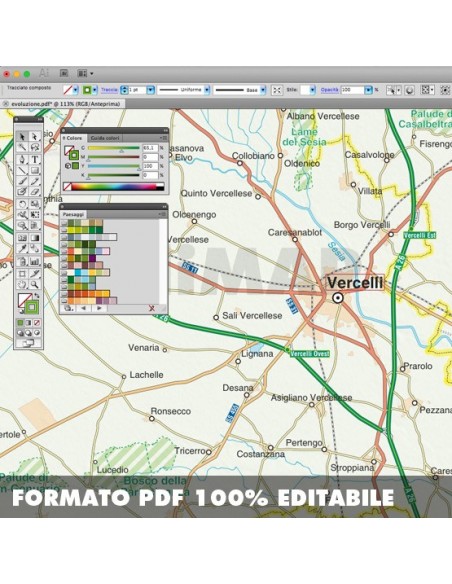452x584 pixels.
Task: Select the Eyedropper tool
Action: click(22, 248)
